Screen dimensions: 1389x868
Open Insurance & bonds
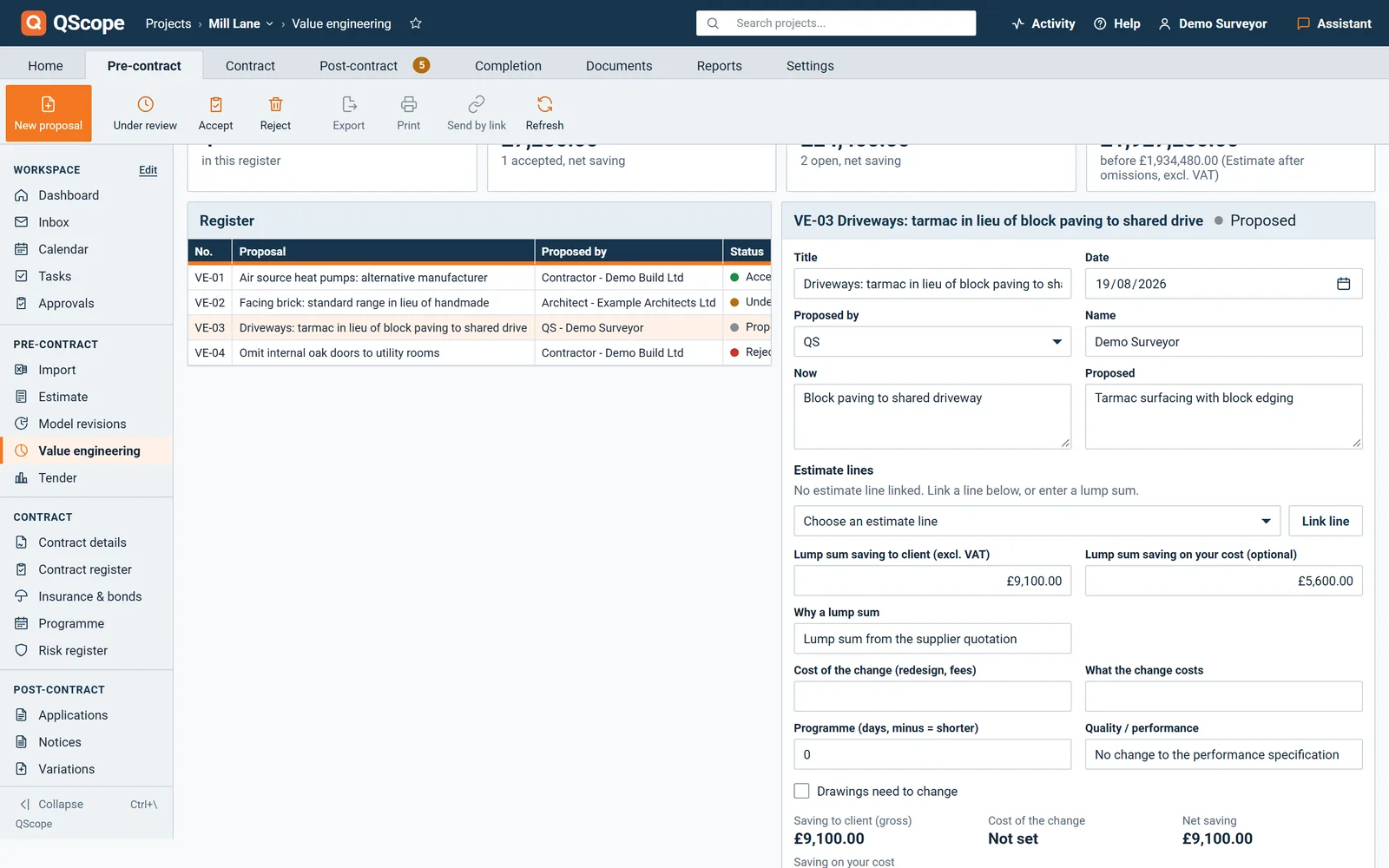86,596
